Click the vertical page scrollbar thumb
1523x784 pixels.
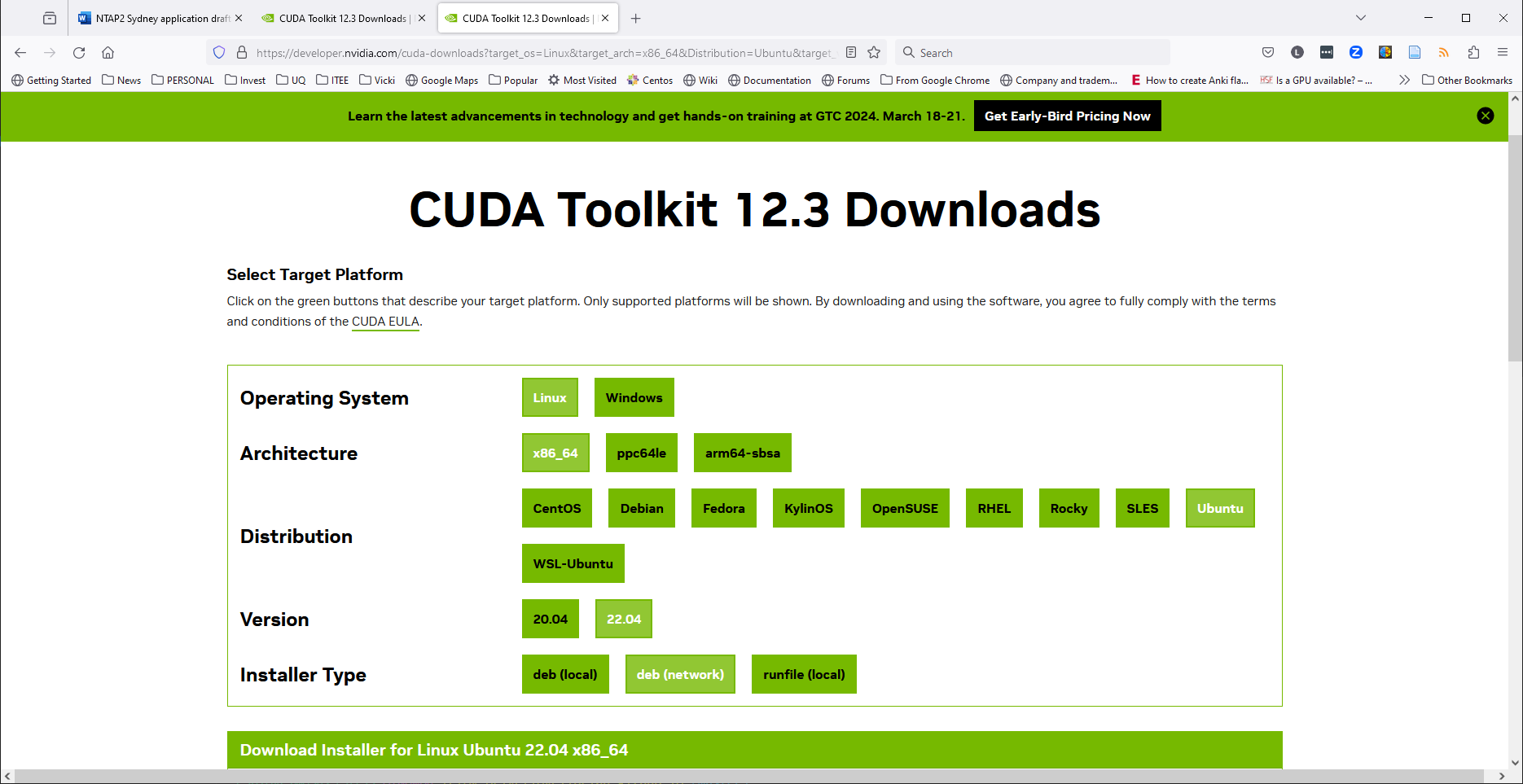coord(1515,248)
